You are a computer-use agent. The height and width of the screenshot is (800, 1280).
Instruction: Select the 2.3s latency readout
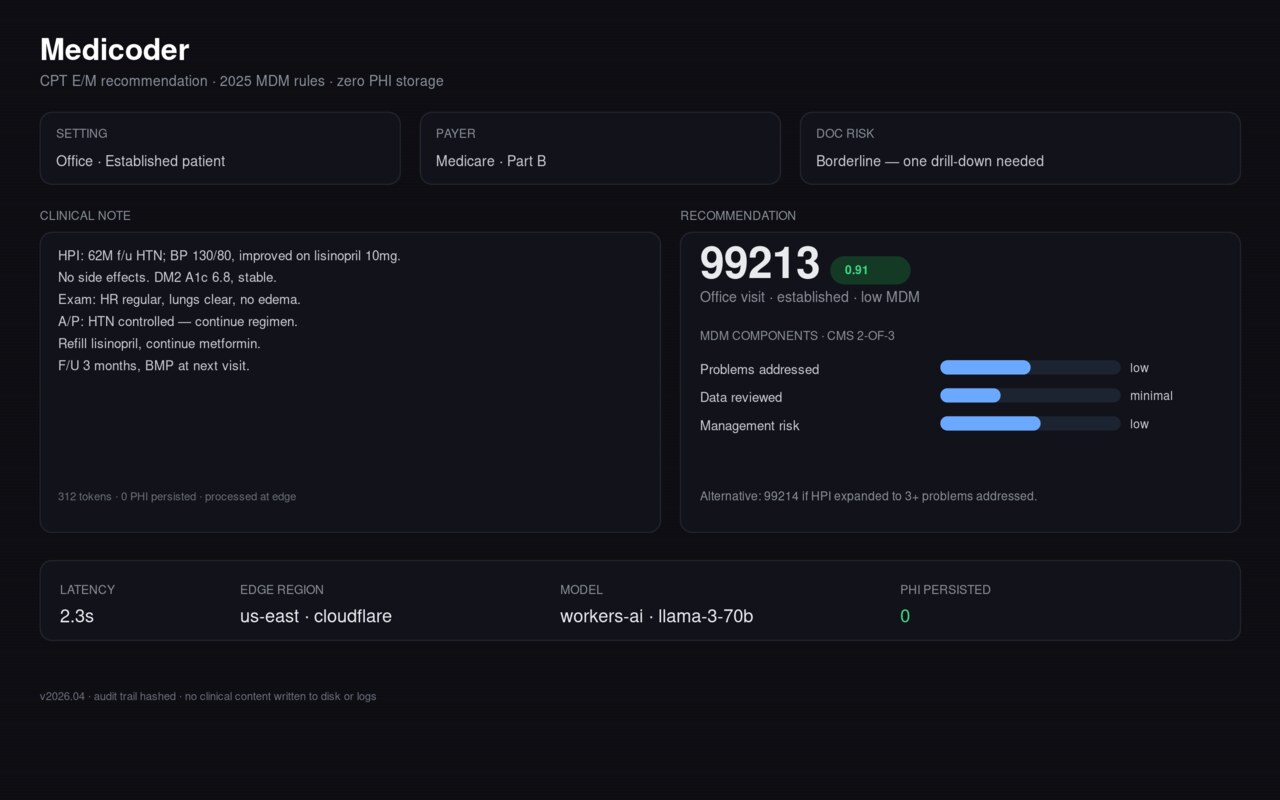(x=75, y=616)
